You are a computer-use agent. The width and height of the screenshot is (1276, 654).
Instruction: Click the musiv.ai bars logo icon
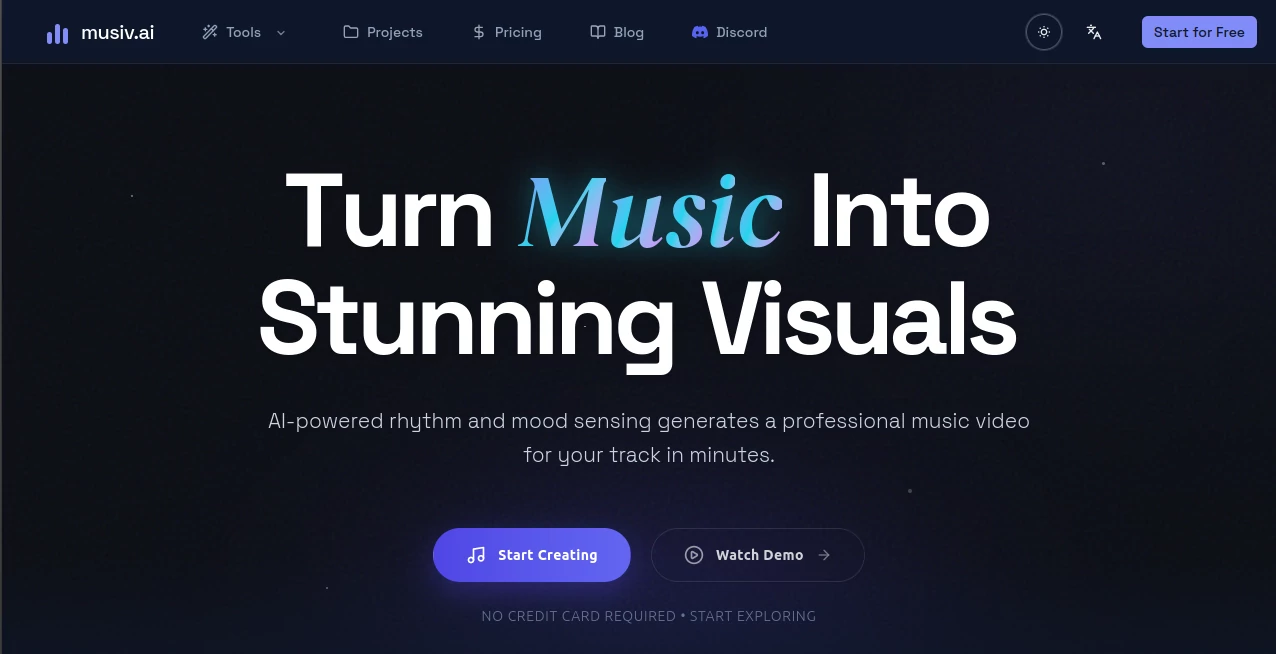pyautogui.click(x=57, y=33)
